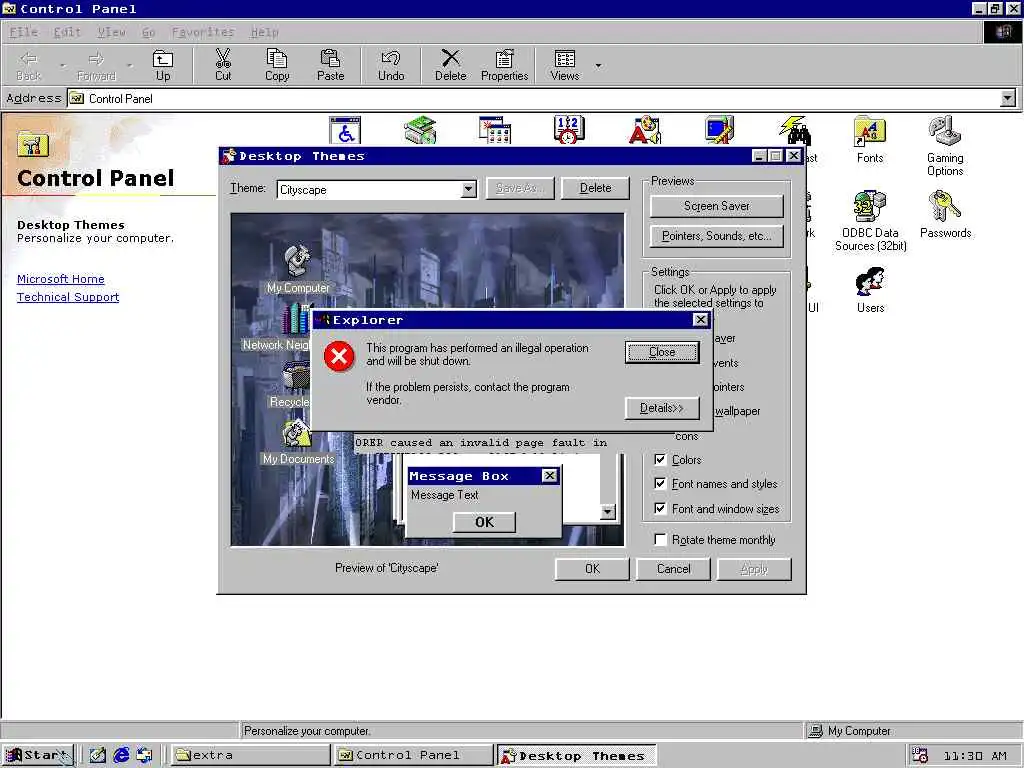
Task: Click the Delete theme button
Action: tap(596, 188)
